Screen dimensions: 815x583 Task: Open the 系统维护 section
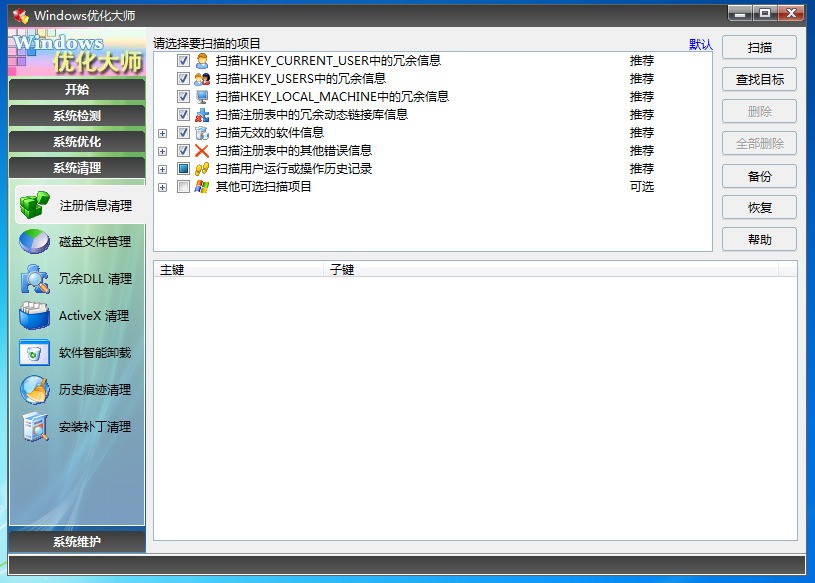click(77, 541)
